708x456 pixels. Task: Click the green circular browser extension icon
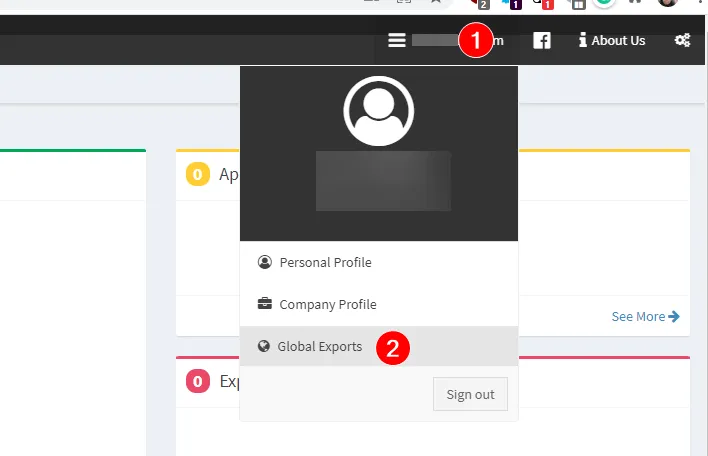point(604,3)
